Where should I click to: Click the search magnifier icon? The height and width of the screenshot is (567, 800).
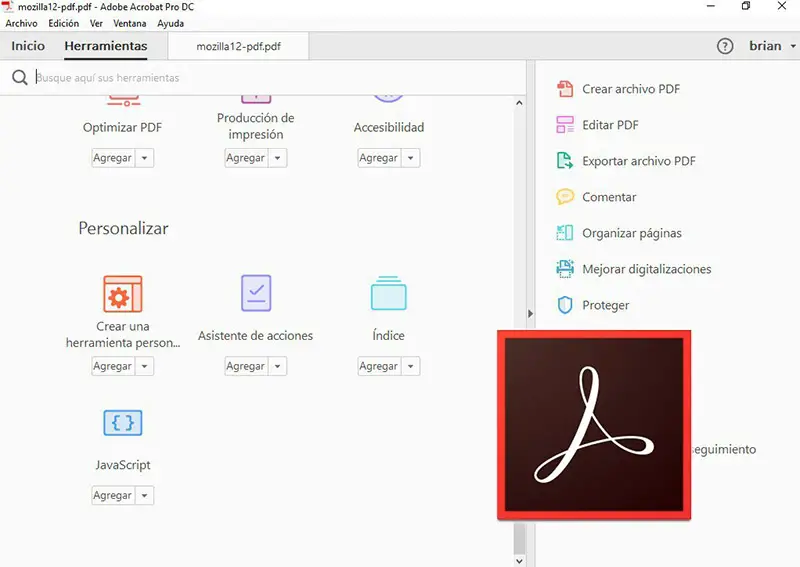tap(20, 78)
